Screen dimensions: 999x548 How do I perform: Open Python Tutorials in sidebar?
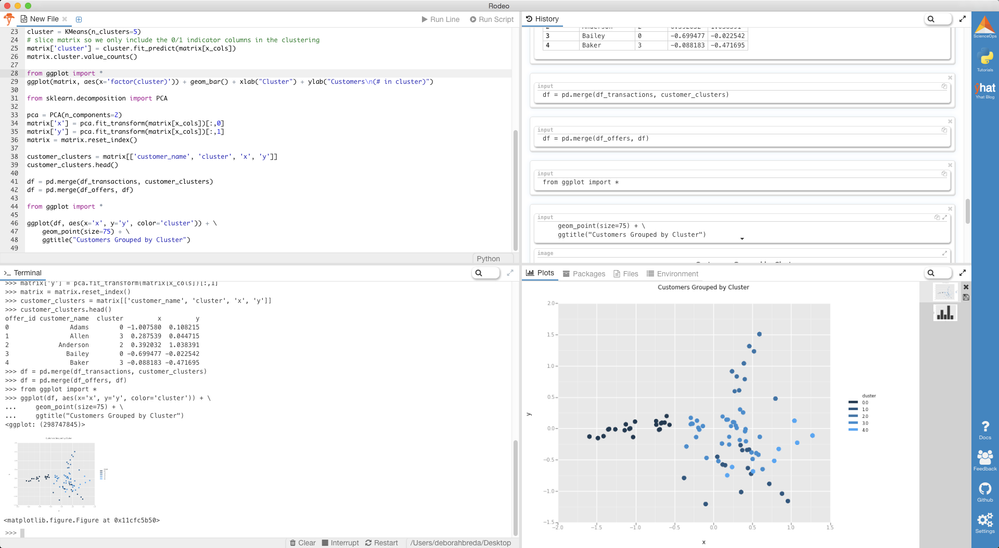(985, 59)
